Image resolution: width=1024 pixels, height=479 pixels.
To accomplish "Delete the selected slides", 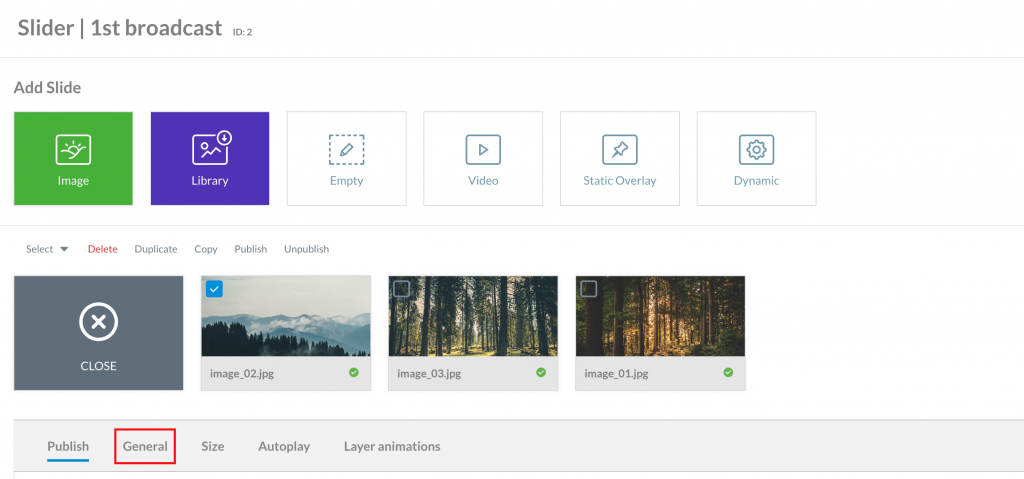I will click(x=103, y=249).
